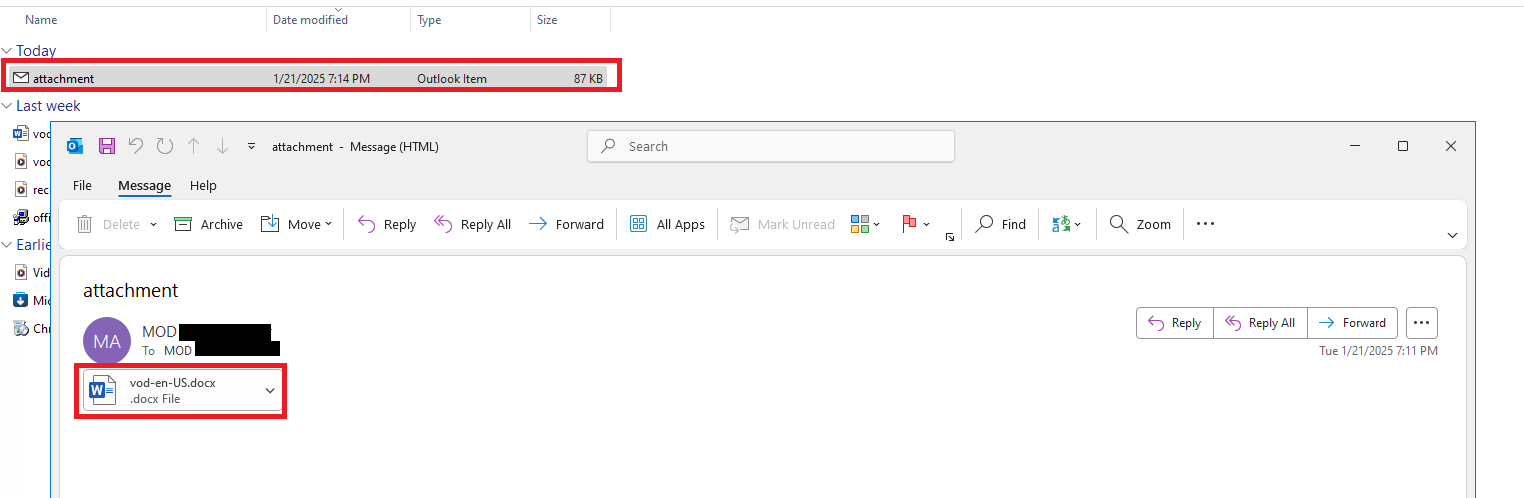Collapse the Last week group in Explorer
Viewport: 1524px width, 498px height.
click(7, 106)
